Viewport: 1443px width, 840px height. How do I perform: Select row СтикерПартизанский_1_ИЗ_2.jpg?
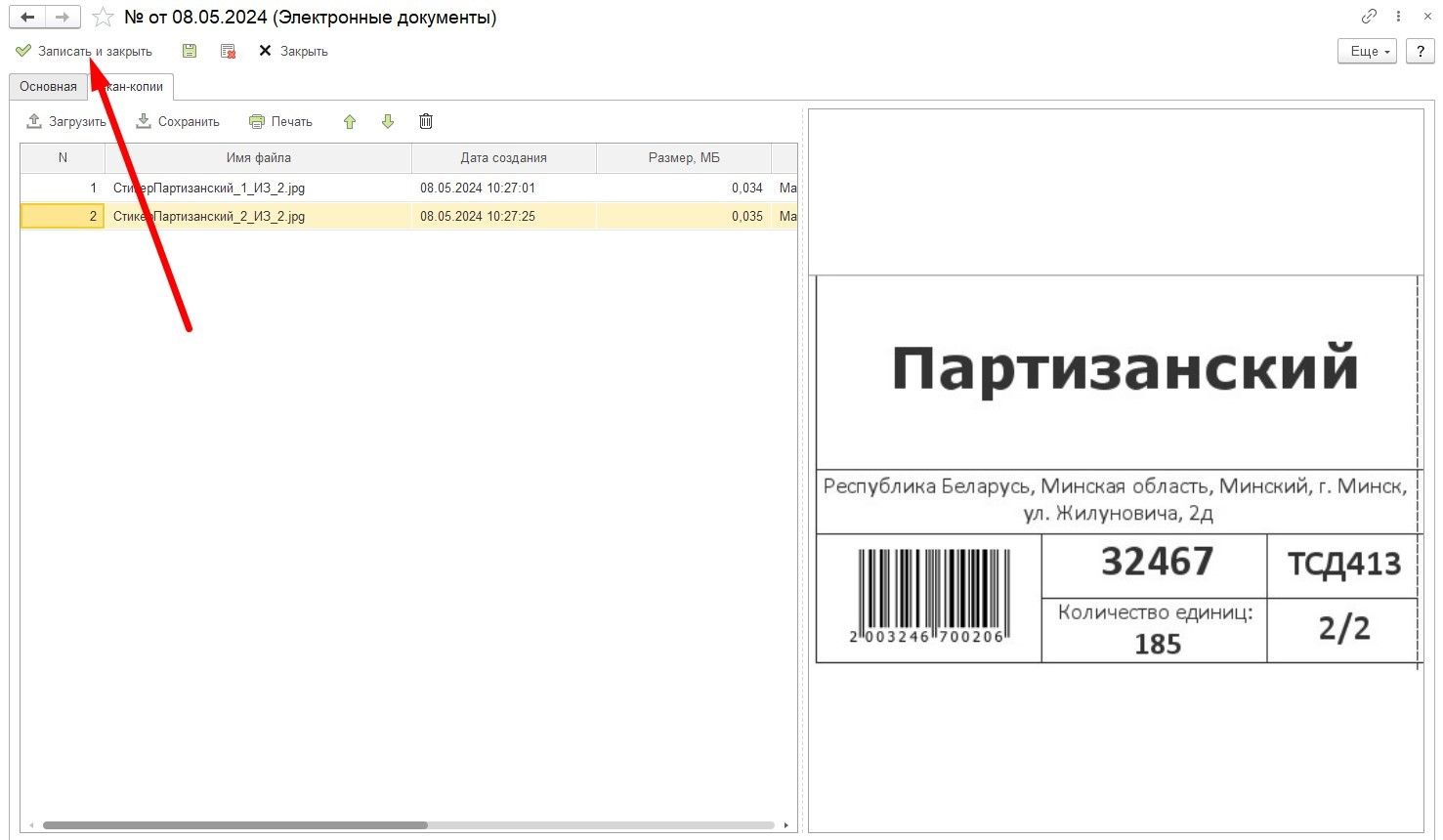pyautogui.click(x=209, y=188)
